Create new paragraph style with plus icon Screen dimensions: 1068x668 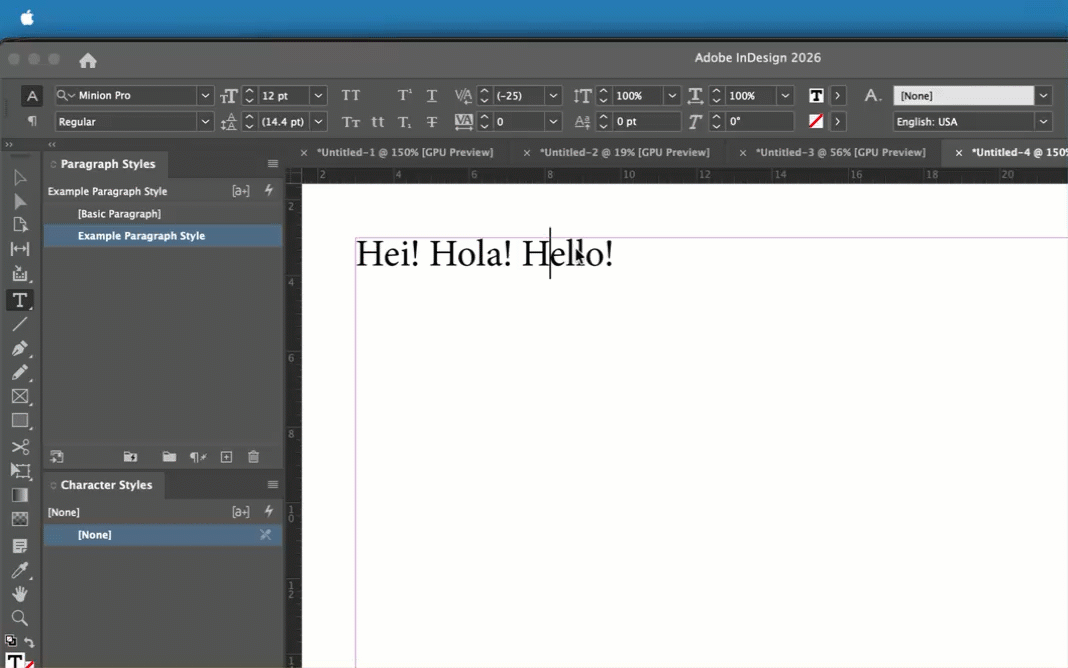(x=226, y=457)
